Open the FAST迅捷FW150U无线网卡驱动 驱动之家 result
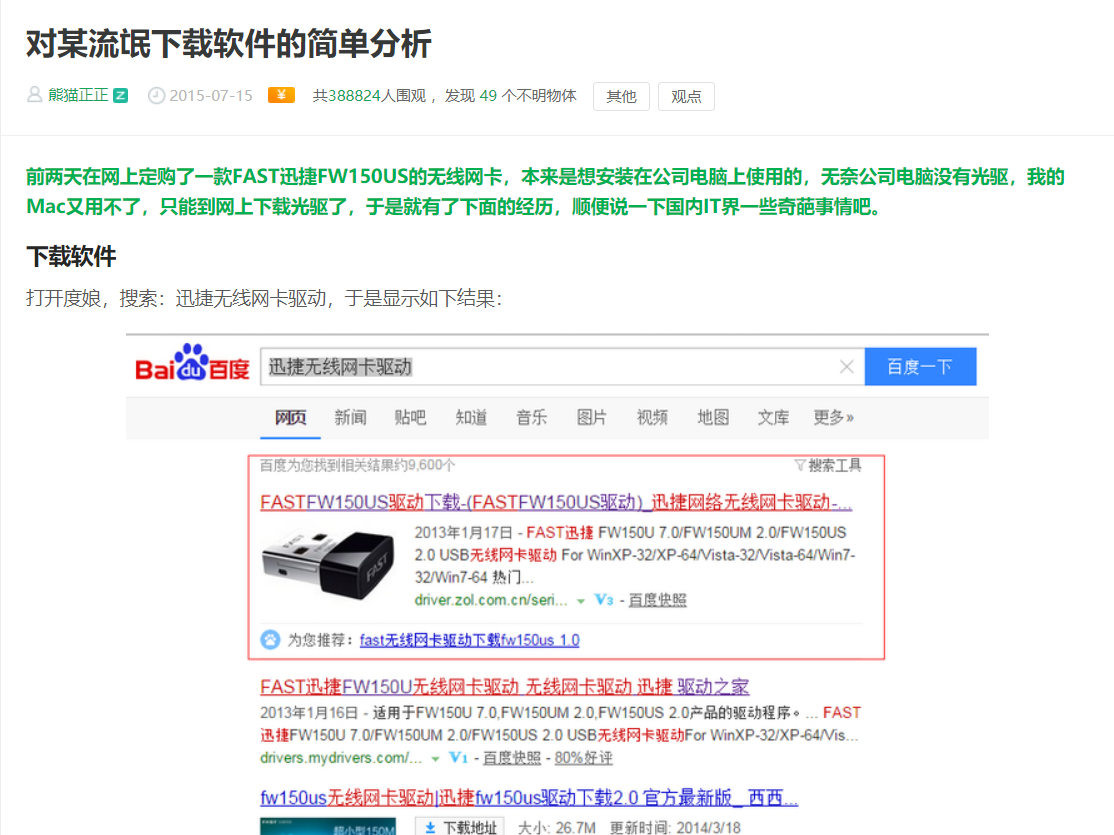This screenshot has height=835, width=1114. (504, 686)
